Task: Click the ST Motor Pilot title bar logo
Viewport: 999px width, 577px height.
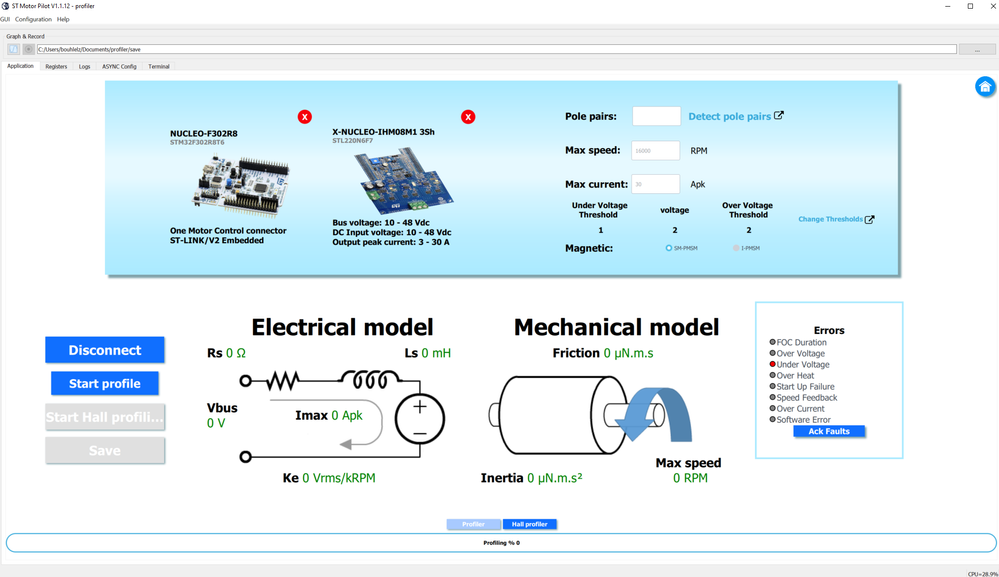Action: tap(5, 6)
